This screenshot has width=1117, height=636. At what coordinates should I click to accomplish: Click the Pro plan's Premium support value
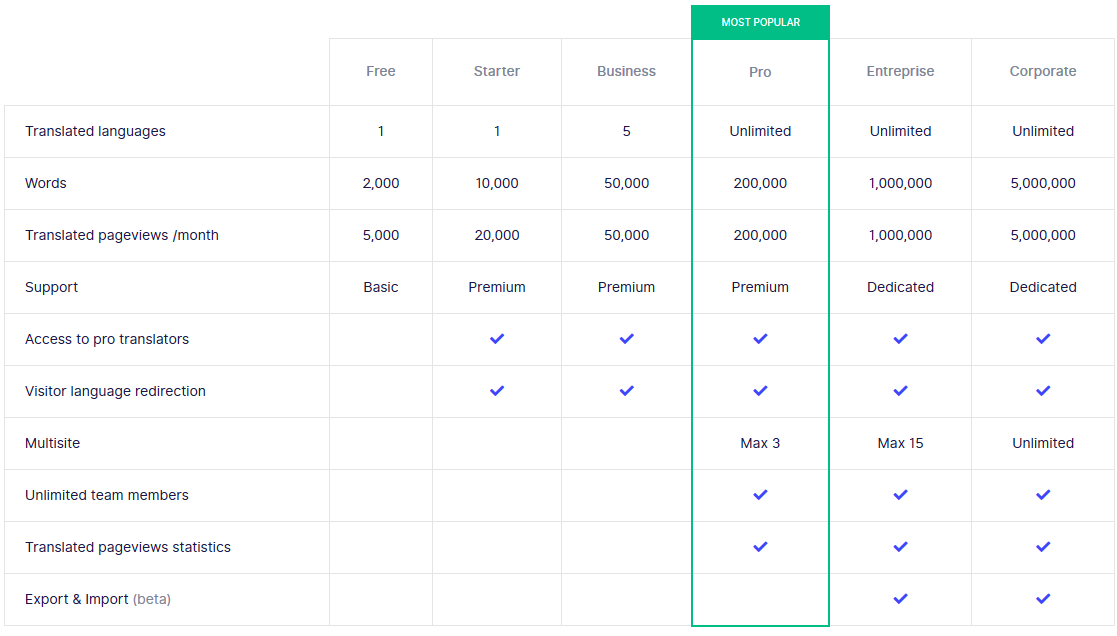pyautogui.click(x=761, y=287)
